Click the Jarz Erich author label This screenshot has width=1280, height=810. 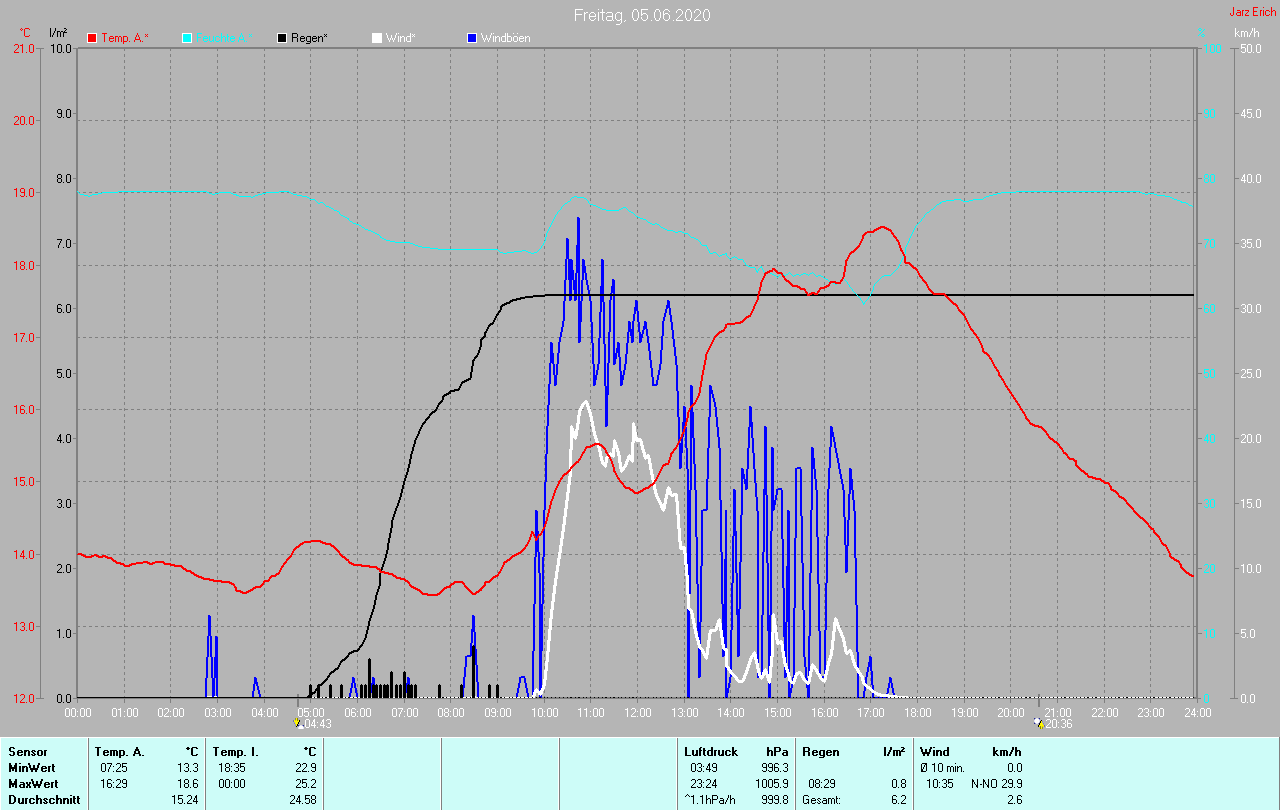click(x=1252, y=12)
